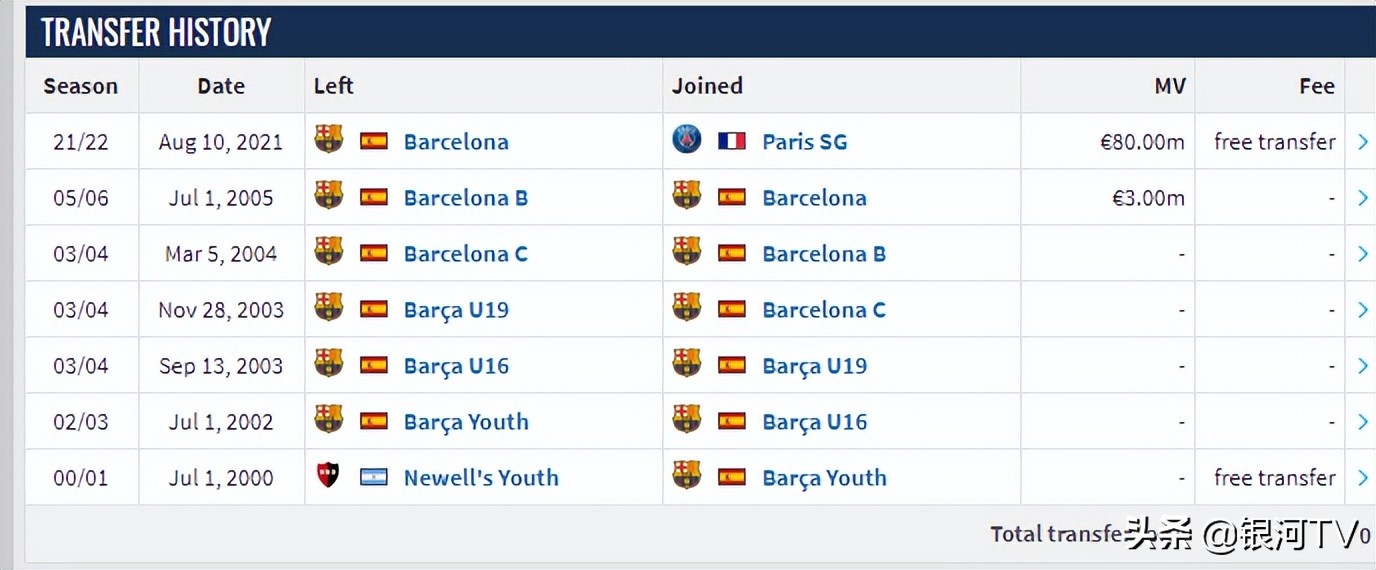
Task: Expand the Jul 1, 2000 transfer row arrow
Action: tap(1362, 478)
